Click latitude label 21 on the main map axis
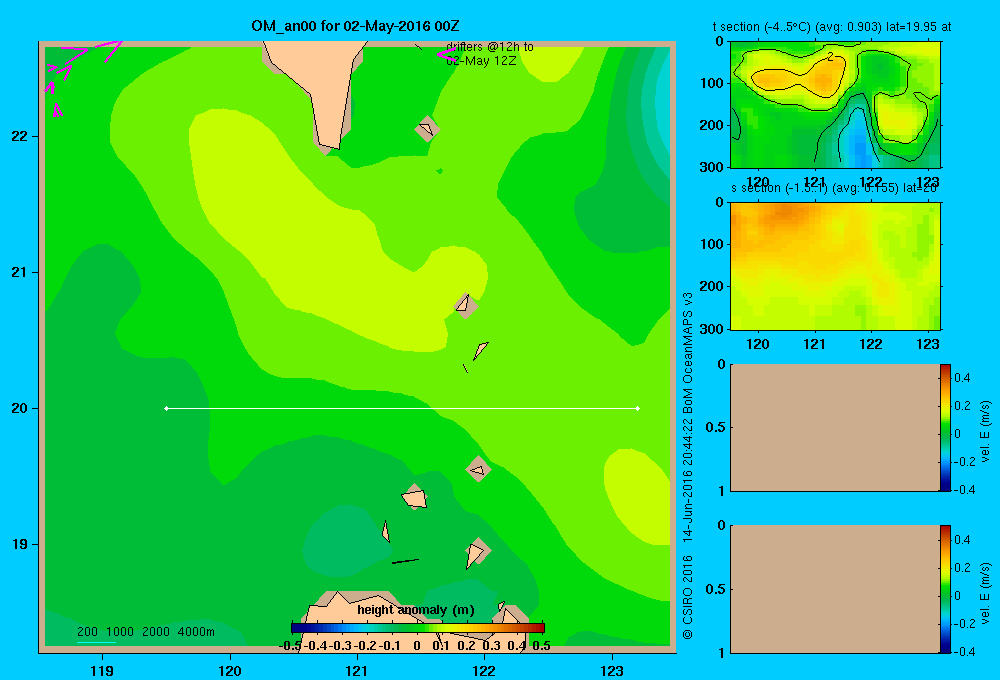The width and height of the screenshot is (1000, 680). 20,272
